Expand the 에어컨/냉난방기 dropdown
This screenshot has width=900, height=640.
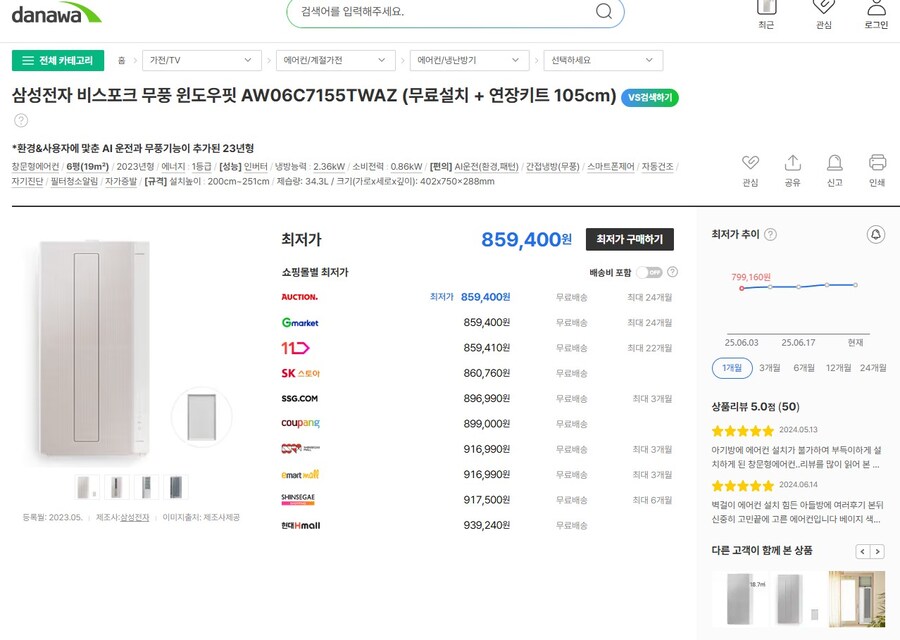point(469,60)
